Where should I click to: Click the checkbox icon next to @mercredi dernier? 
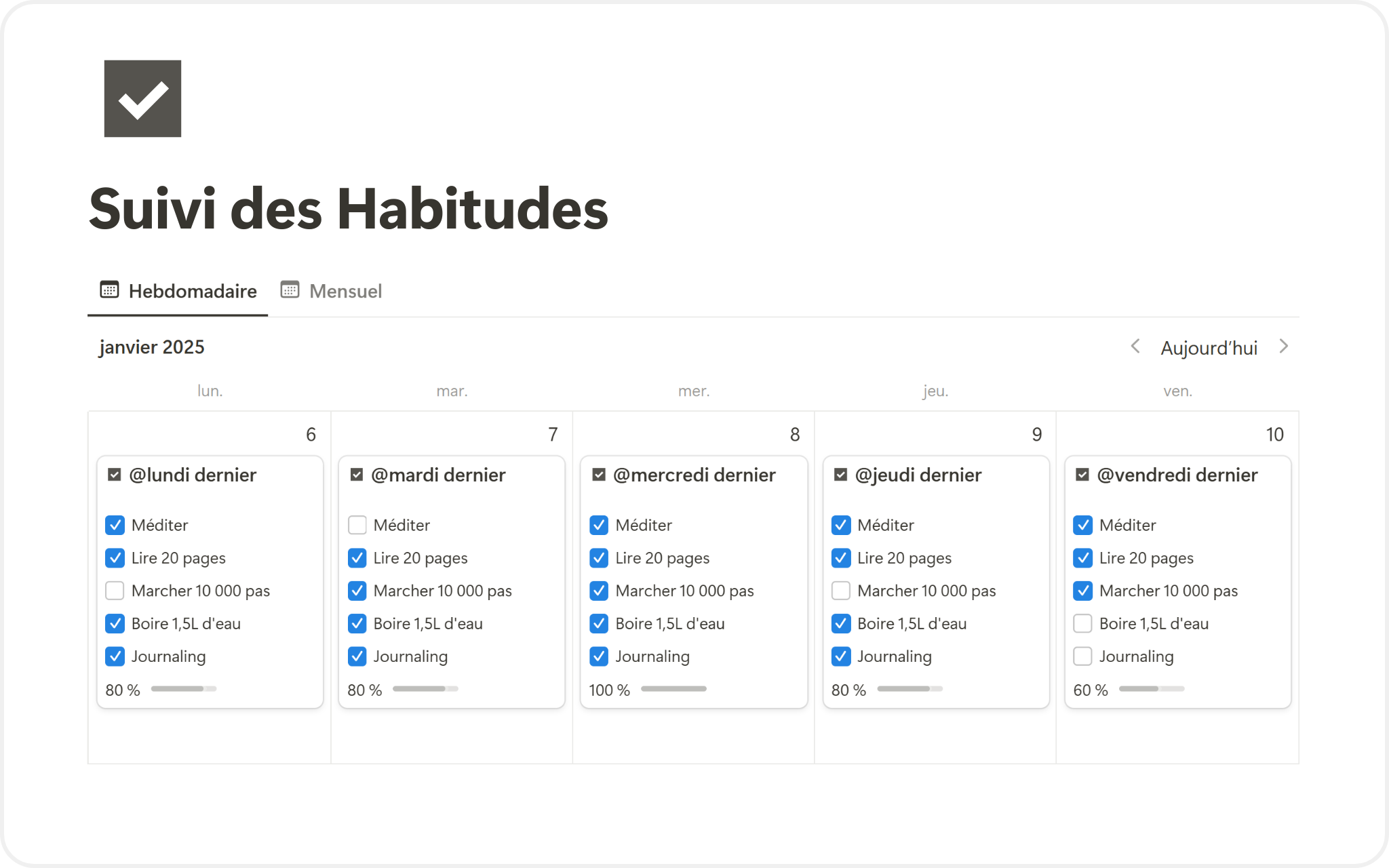[x=599, y=475]
